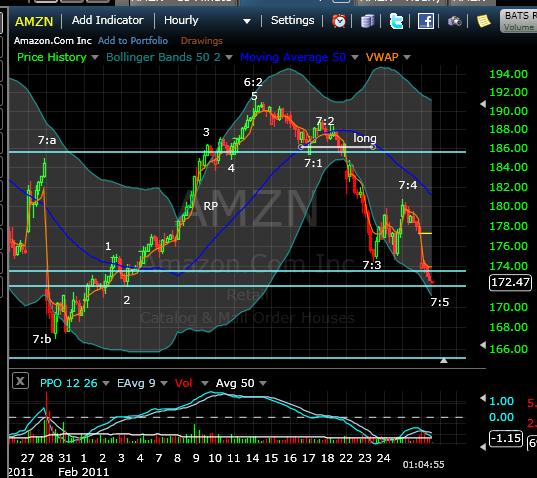
Task: Click the Moving Average 50 label
Action: click(x=293, y=57)
